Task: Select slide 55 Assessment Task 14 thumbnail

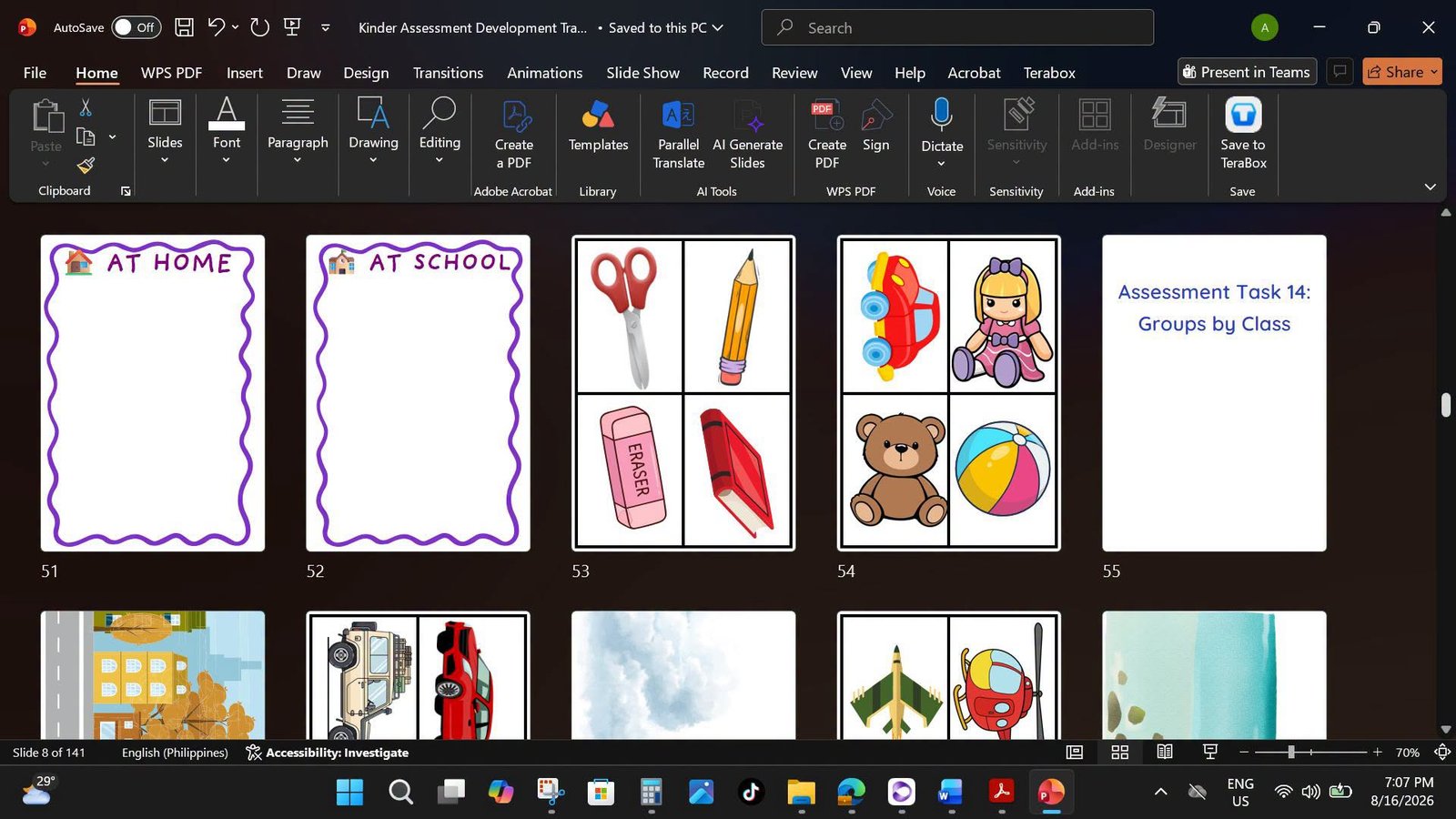Action: click(x=1214, y=393)
